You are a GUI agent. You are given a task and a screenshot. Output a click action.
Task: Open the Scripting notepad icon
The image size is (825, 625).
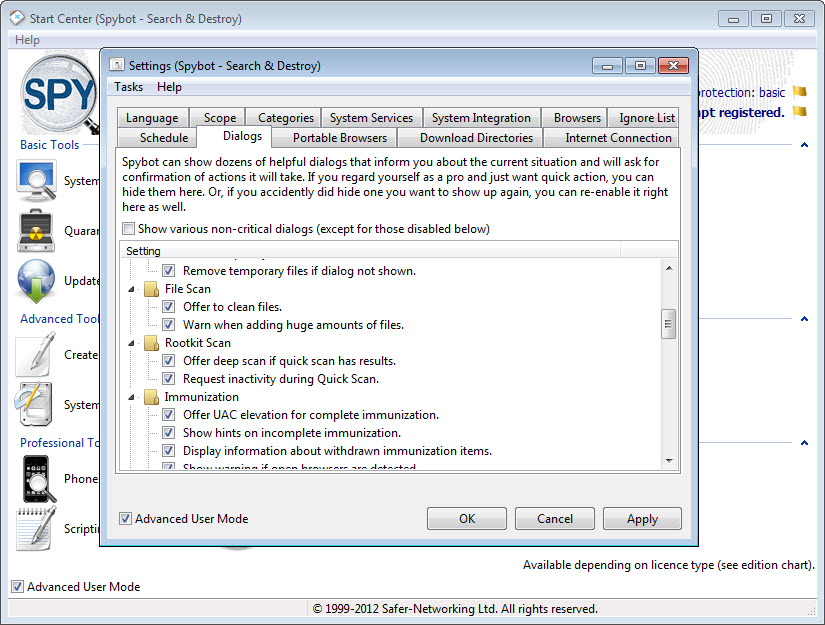tap(36, 529)
